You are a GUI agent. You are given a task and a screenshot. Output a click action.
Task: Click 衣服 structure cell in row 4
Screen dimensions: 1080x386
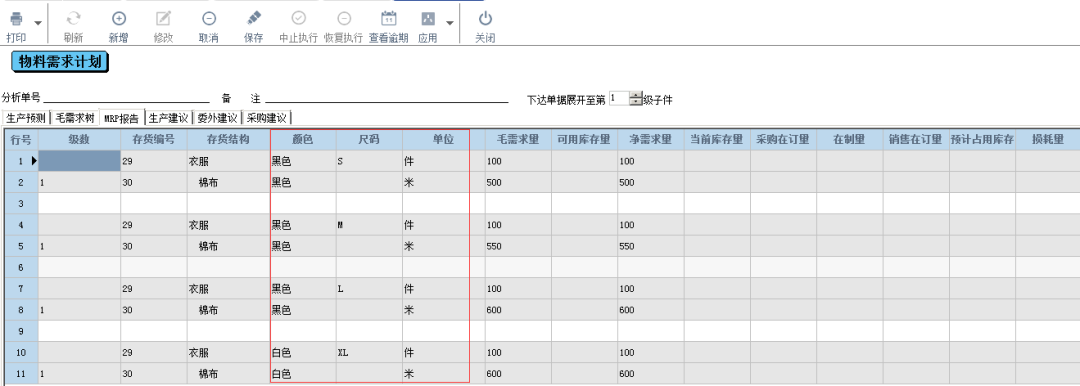[x=228, y=225]
